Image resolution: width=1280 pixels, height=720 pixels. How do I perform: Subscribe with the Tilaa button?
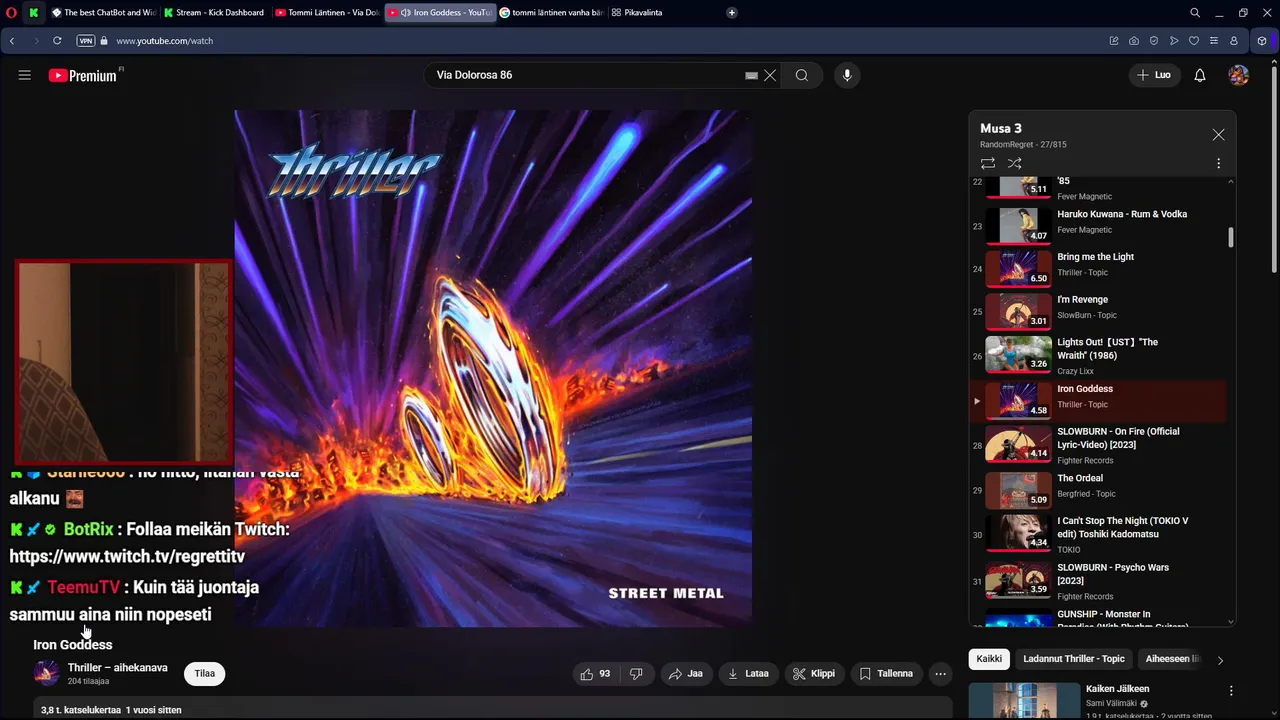click(205, 673)
